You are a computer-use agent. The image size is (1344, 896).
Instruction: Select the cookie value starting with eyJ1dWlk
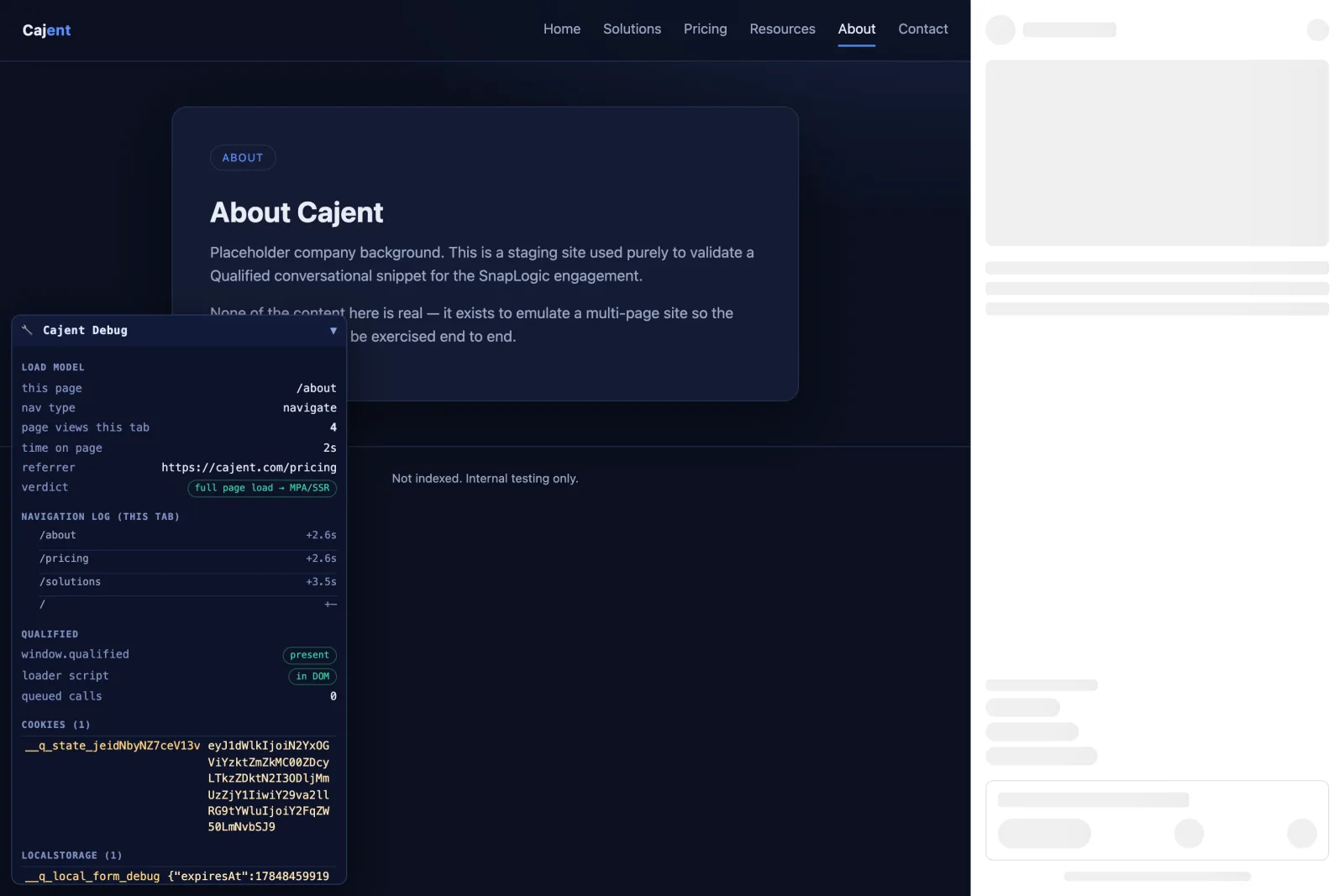(x=269, y=786)
